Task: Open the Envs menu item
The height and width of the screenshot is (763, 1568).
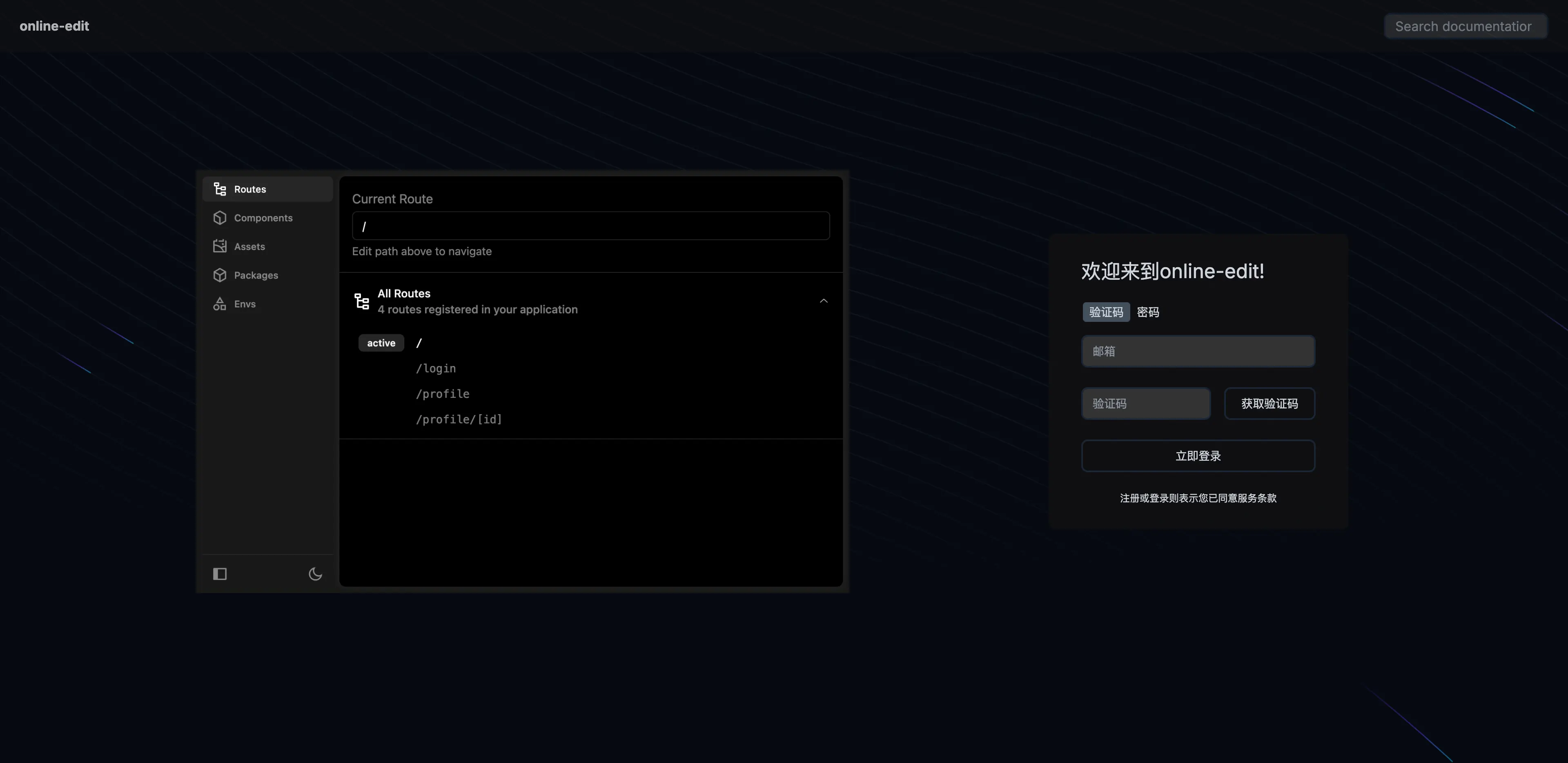Action: 267,304
